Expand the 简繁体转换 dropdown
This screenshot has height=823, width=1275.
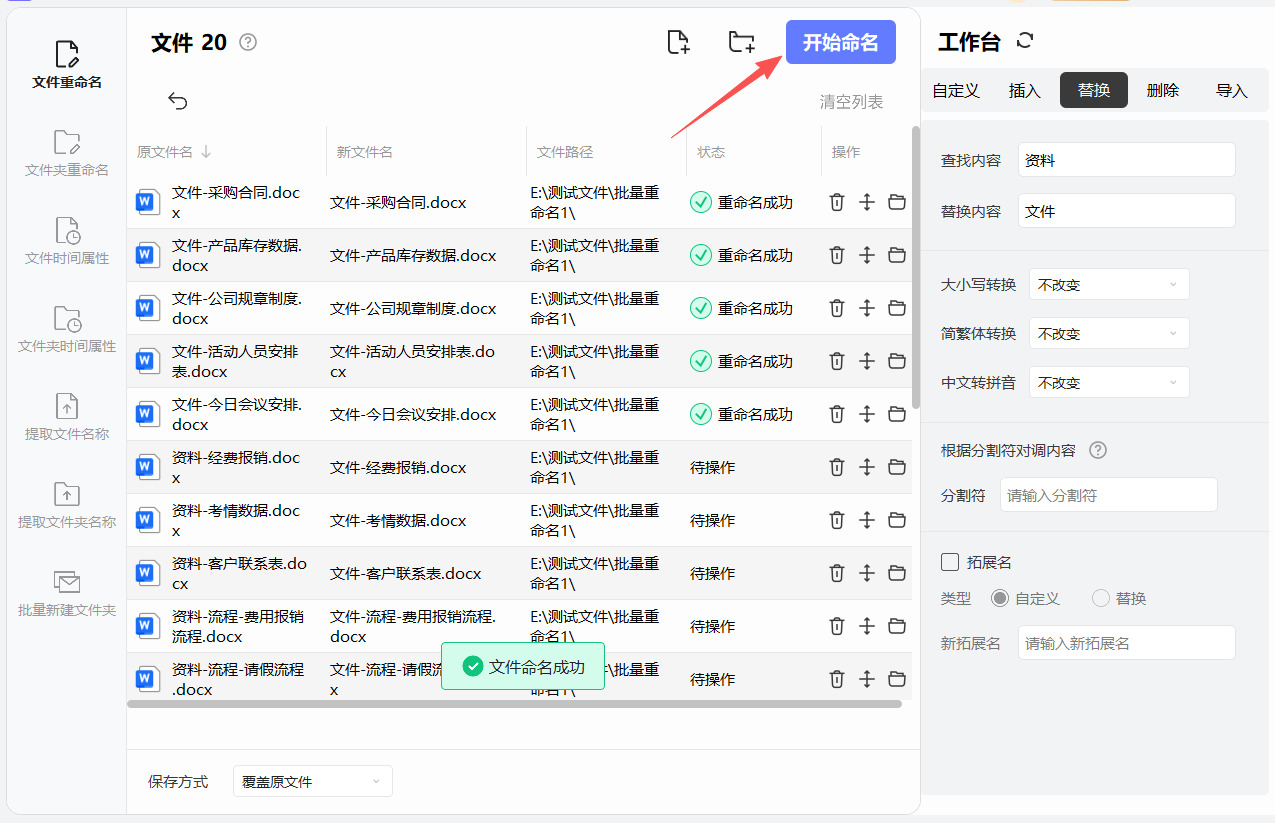pyautogui.click(x=1109, y=333)
